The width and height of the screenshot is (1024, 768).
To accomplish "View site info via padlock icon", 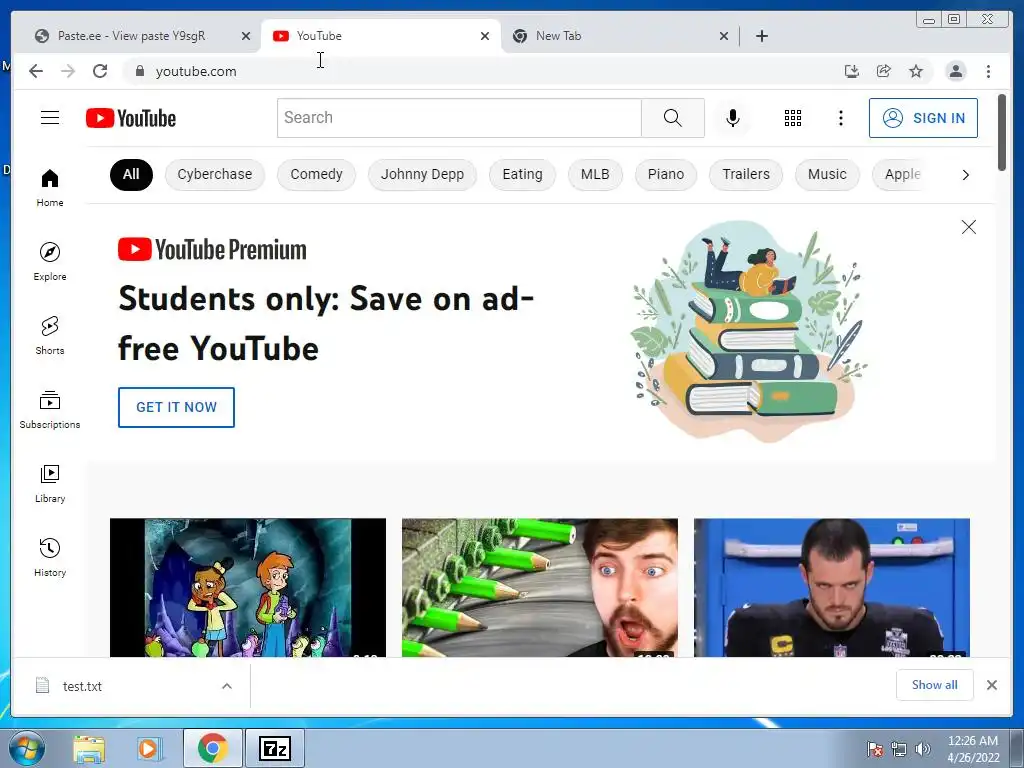I will [139, 71].
